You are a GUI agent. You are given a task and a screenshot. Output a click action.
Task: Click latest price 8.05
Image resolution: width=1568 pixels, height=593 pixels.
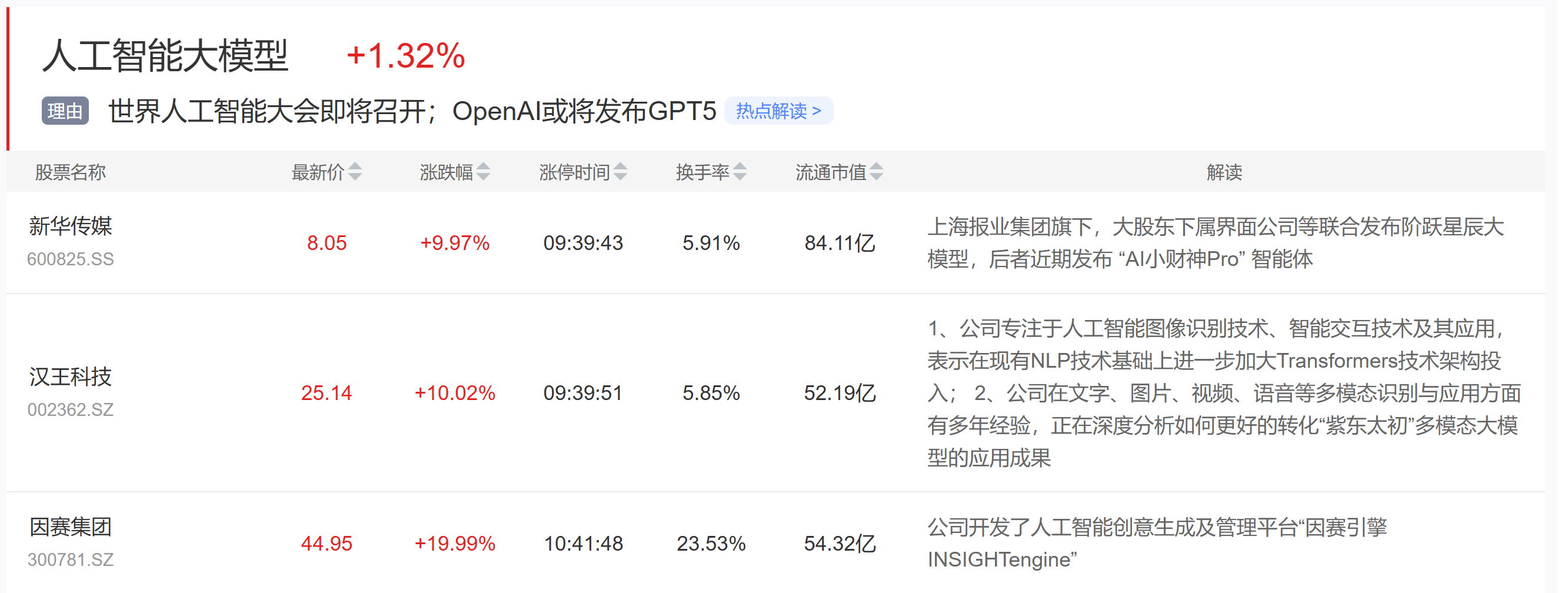(327, 243)
